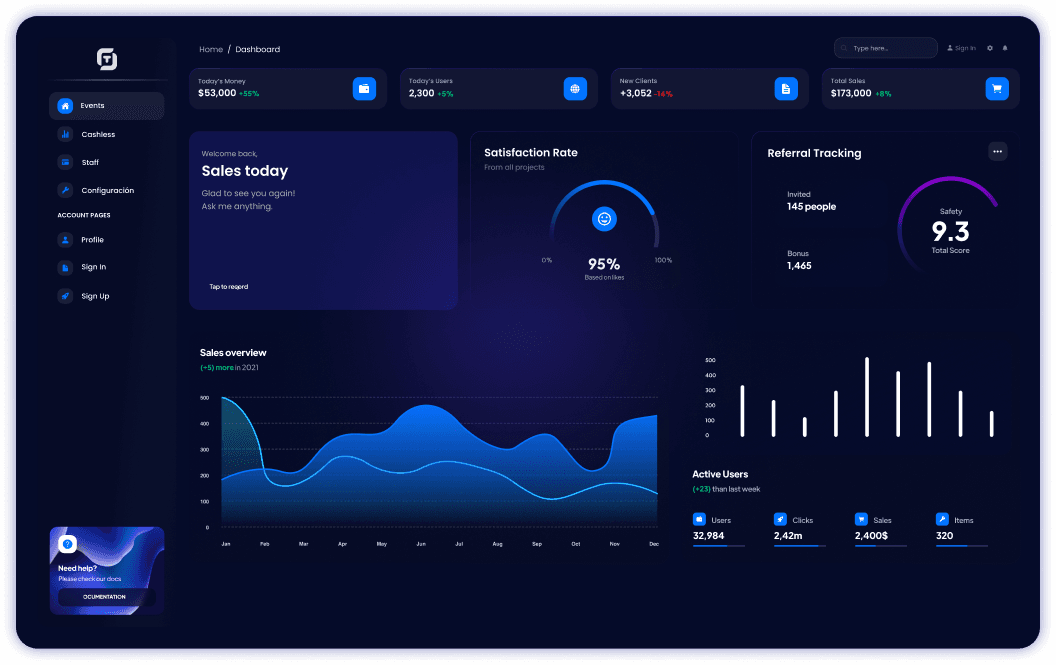This screenshot has width=1056, height=665.
Task: Click the Items progress bar under 320
Action: click(962, 546)
